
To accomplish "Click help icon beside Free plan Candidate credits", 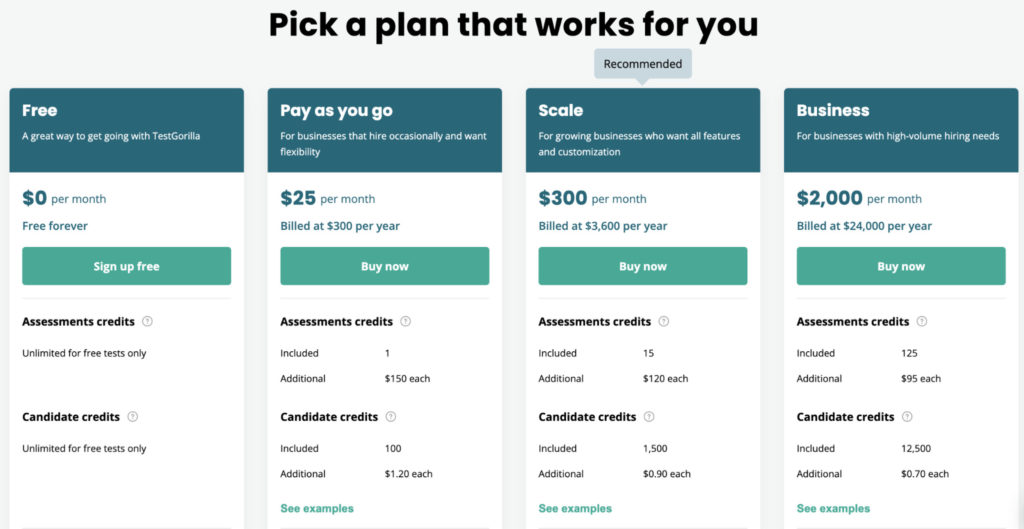I will [x=133, y=417].
